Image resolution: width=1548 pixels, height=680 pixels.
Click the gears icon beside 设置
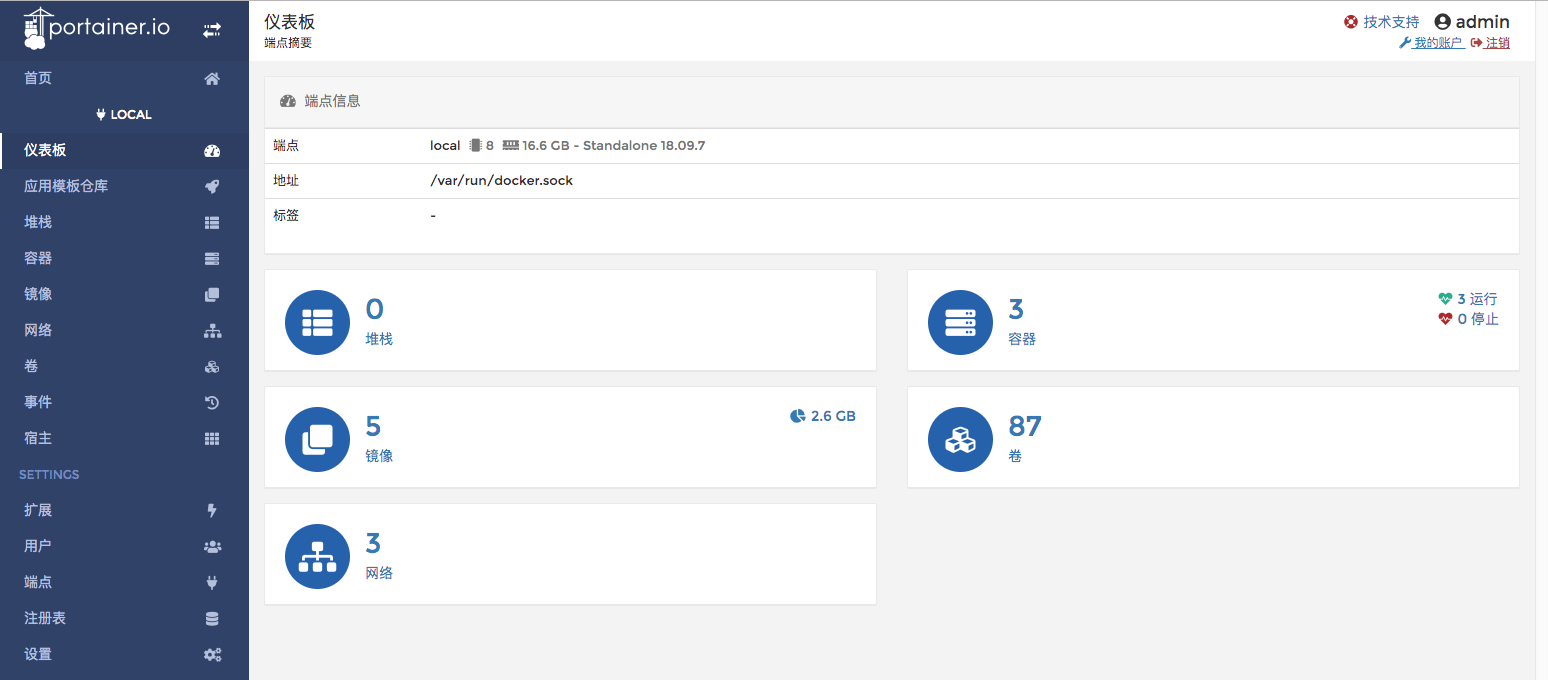point(211,655)
